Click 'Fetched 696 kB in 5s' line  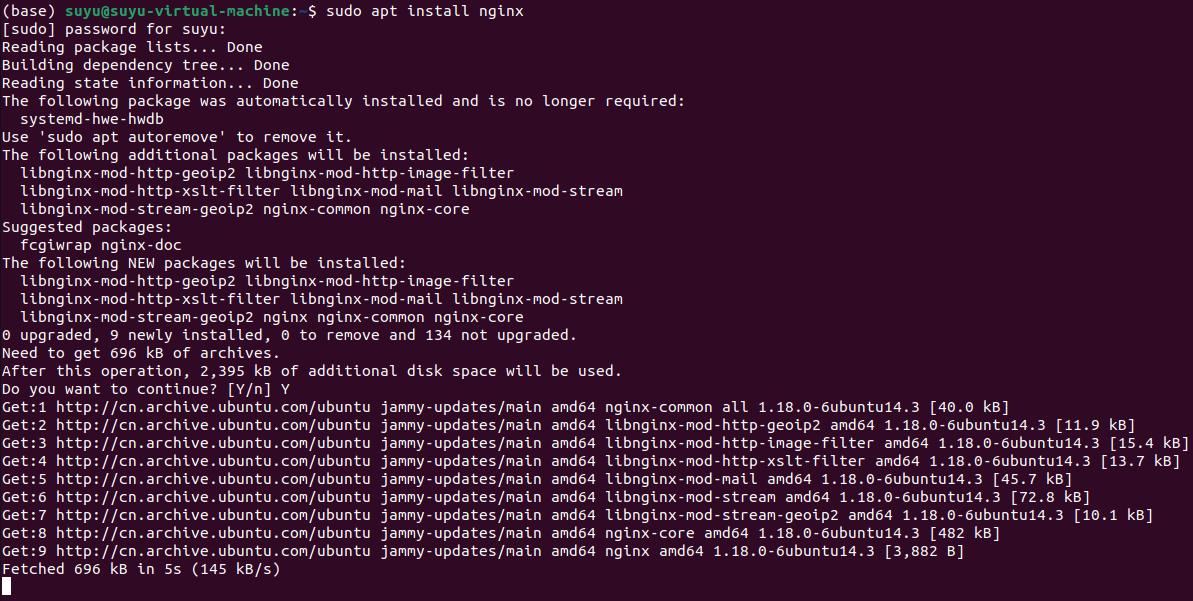point(141,569)
